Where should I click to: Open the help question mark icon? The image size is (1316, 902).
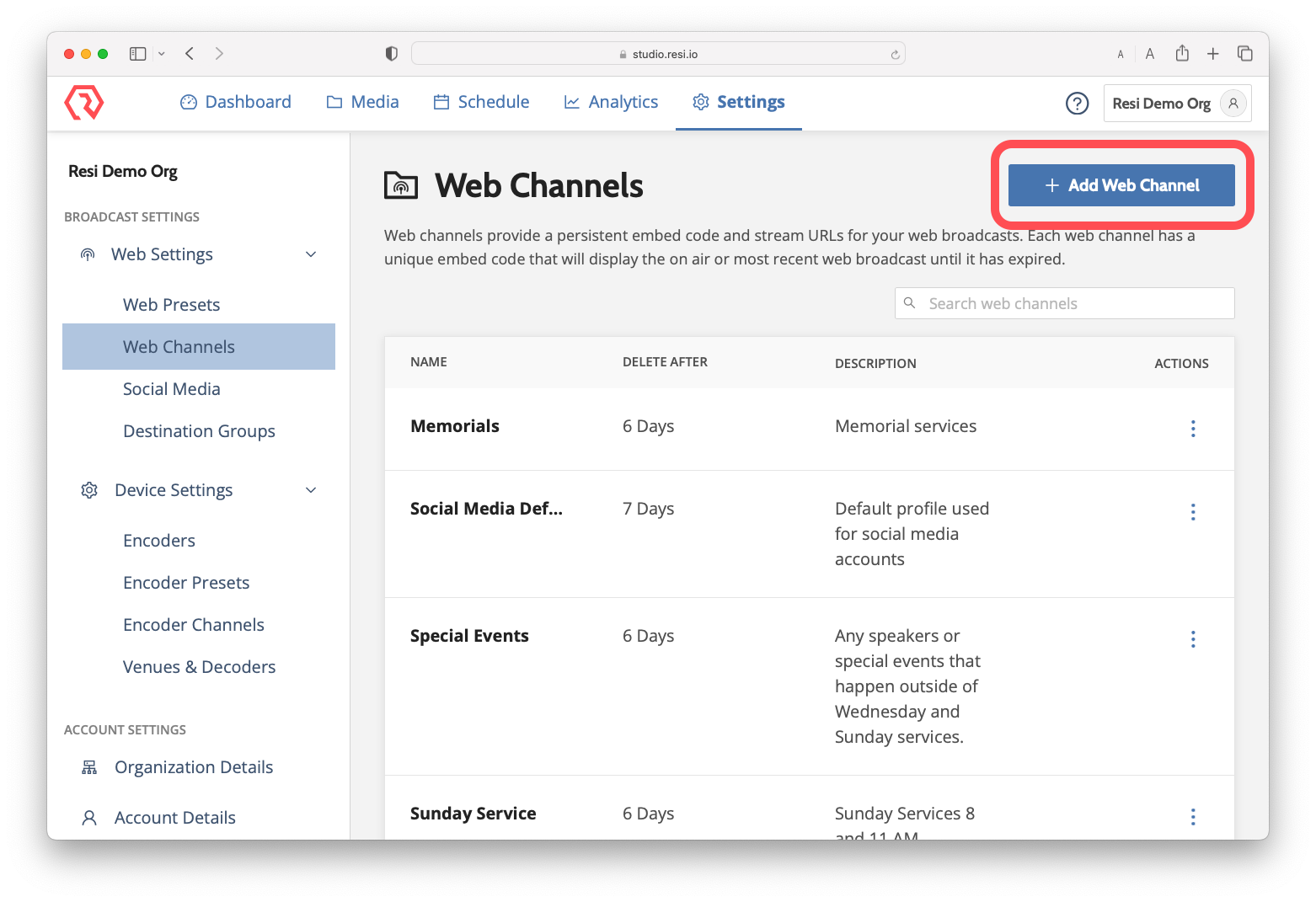[1077, 104]
